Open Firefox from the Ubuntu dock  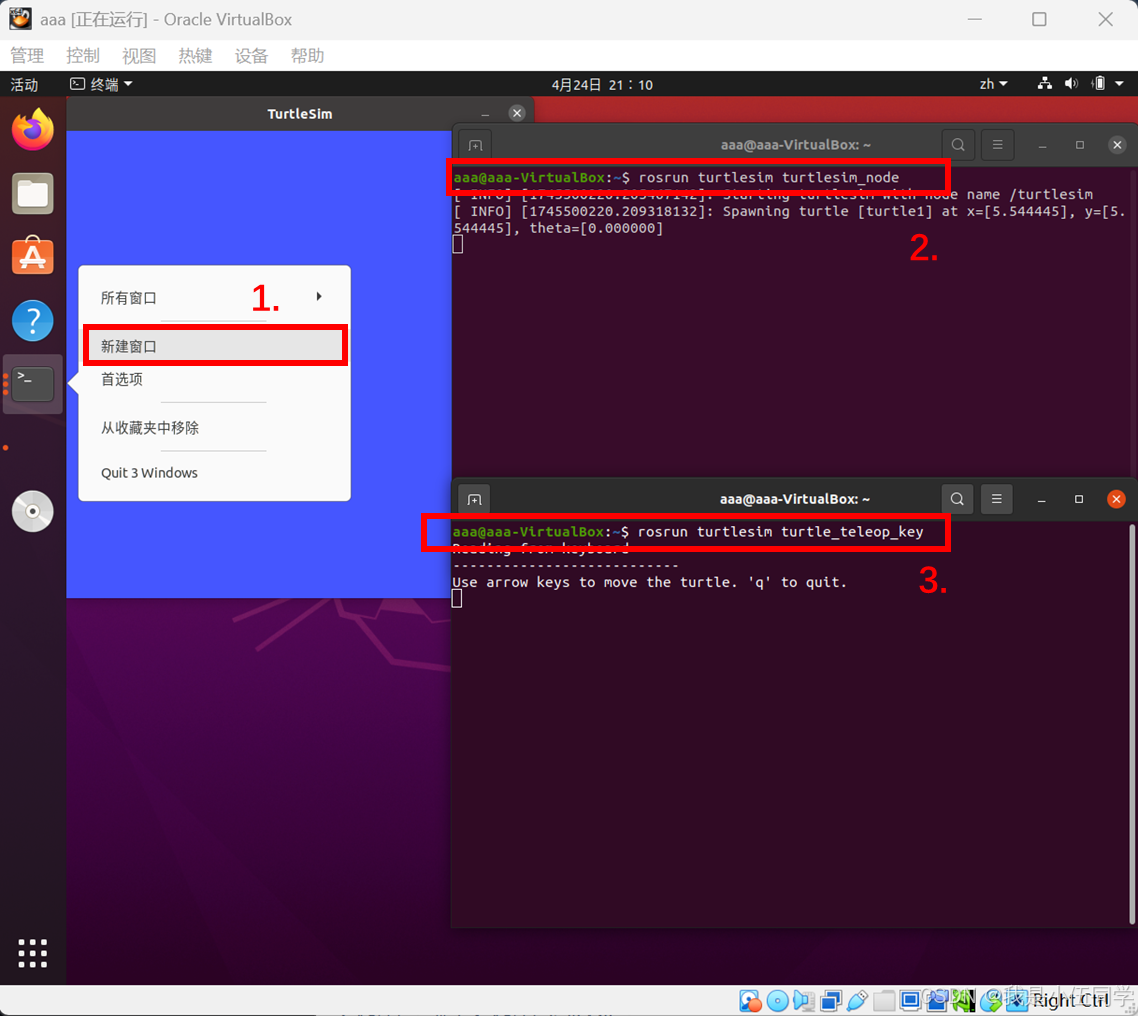point(33,130)
